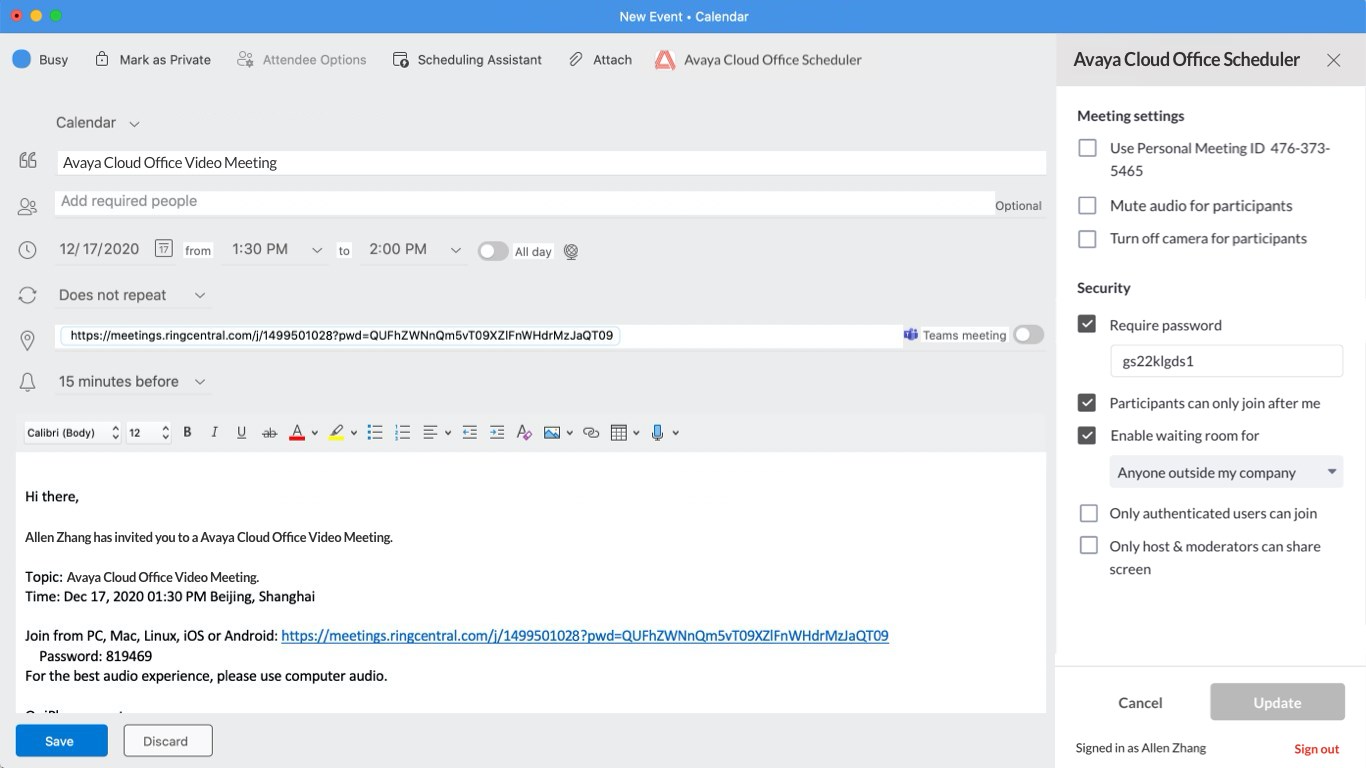Image resolution: width=1366 pixels, height=768 pixels.
Task: Click Optional attendees label
Action: point(1018,206)
